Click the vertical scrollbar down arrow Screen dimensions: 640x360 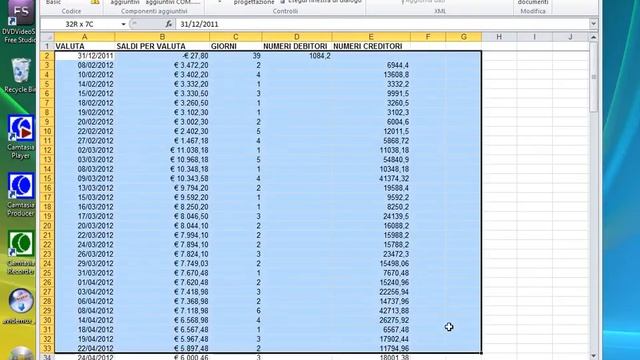(x=593, y=356)
